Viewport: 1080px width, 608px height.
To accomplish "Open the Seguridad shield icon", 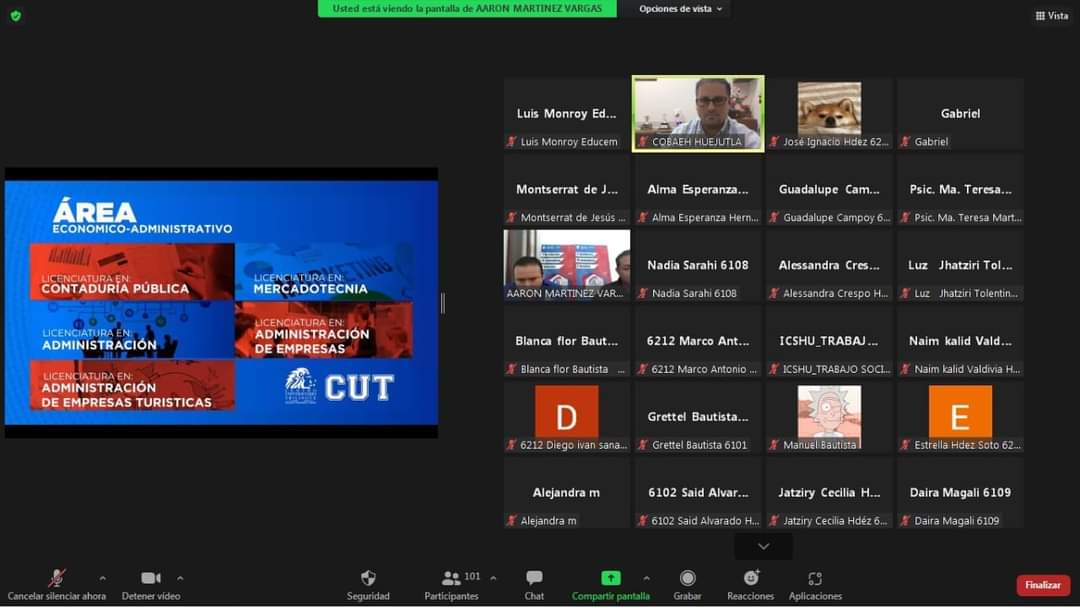I will coord(368,579).
